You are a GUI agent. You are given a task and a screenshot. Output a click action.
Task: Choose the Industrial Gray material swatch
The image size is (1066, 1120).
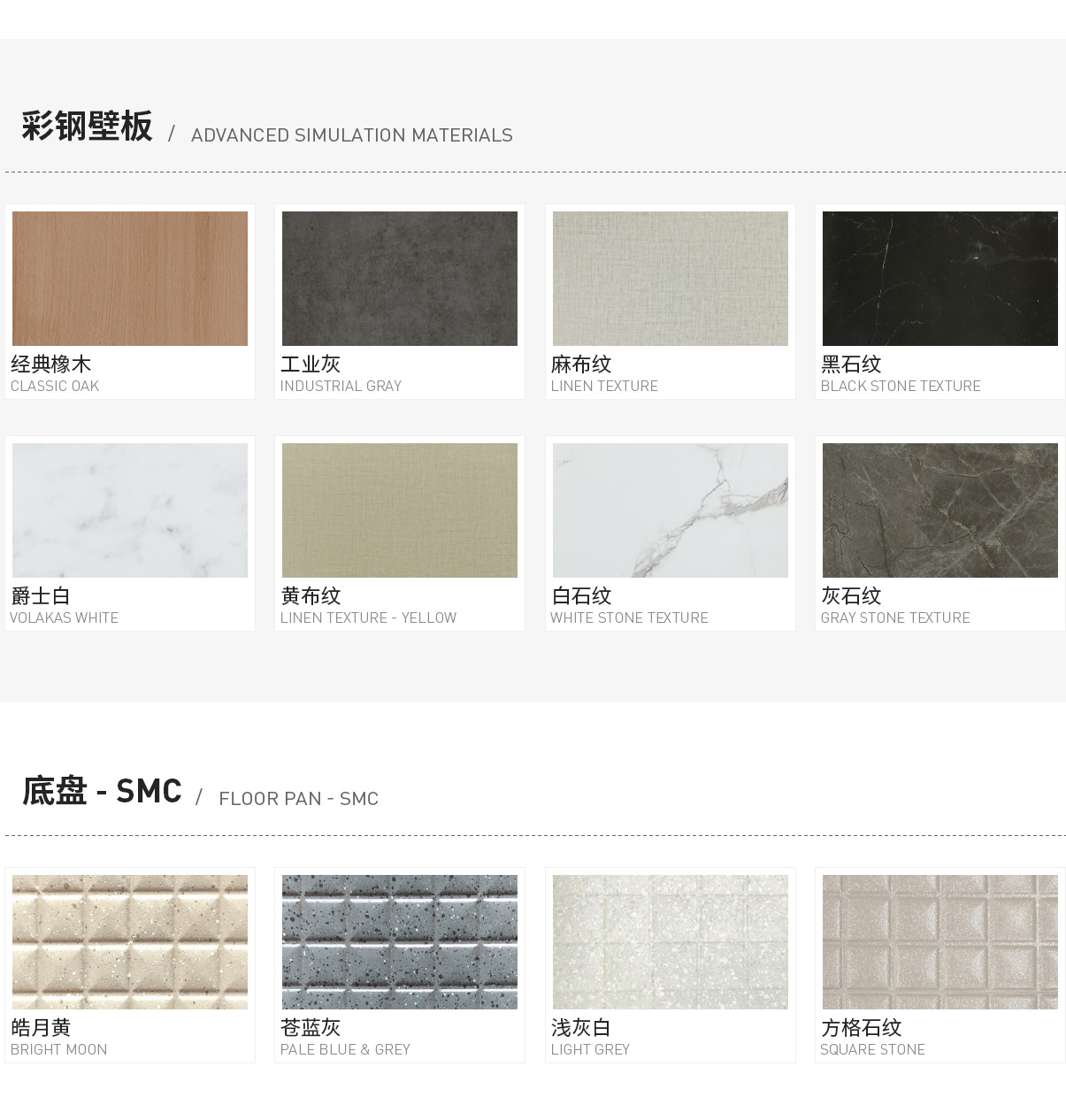point(400,279)
